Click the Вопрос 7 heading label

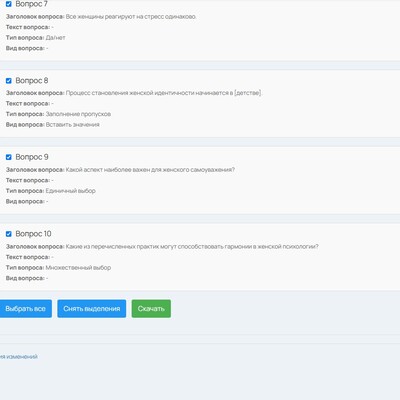(32, 4)
